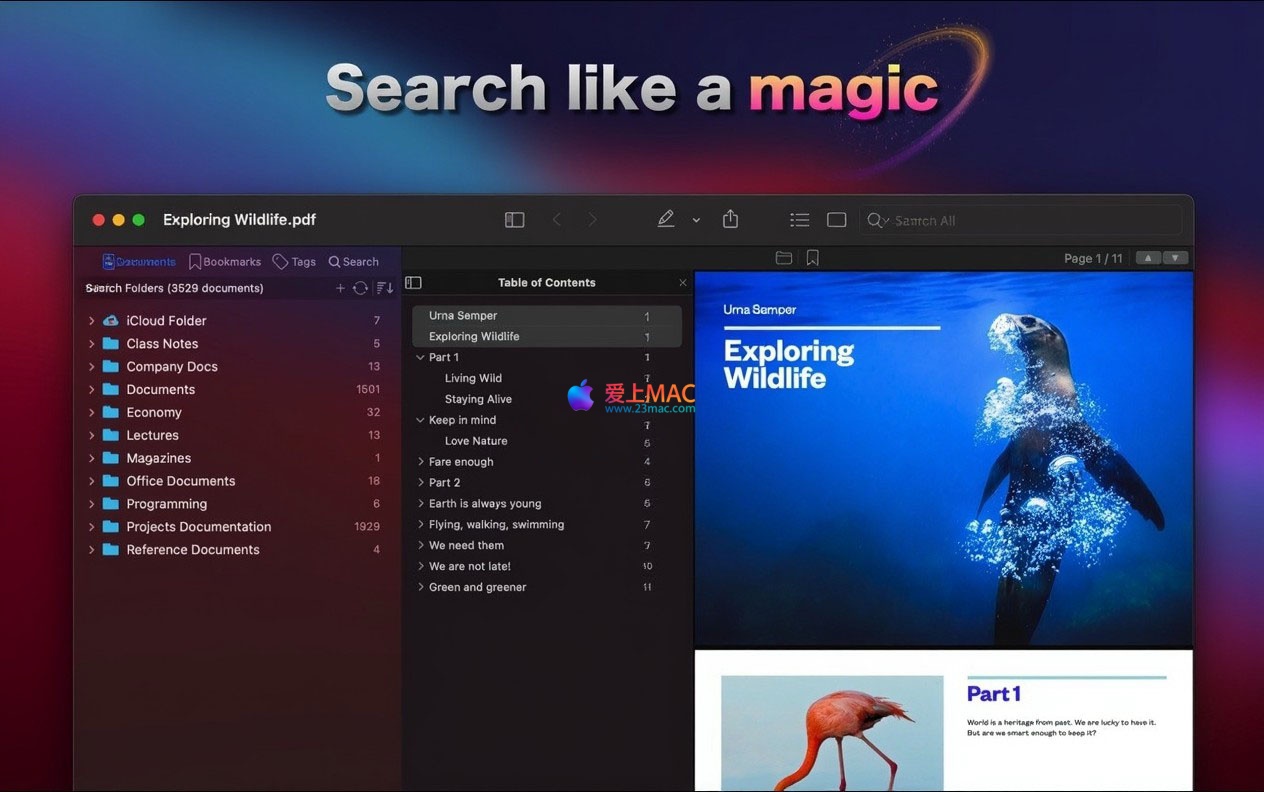
Task: Add a search folder with plus icon
Action: pyautogui.click(x=340, y=288)
